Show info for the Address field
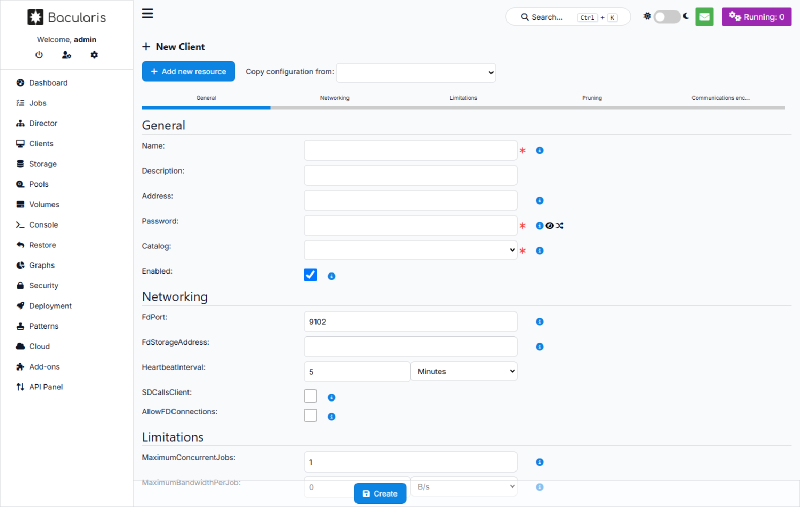Screen dimensions: 800x507 539,200
